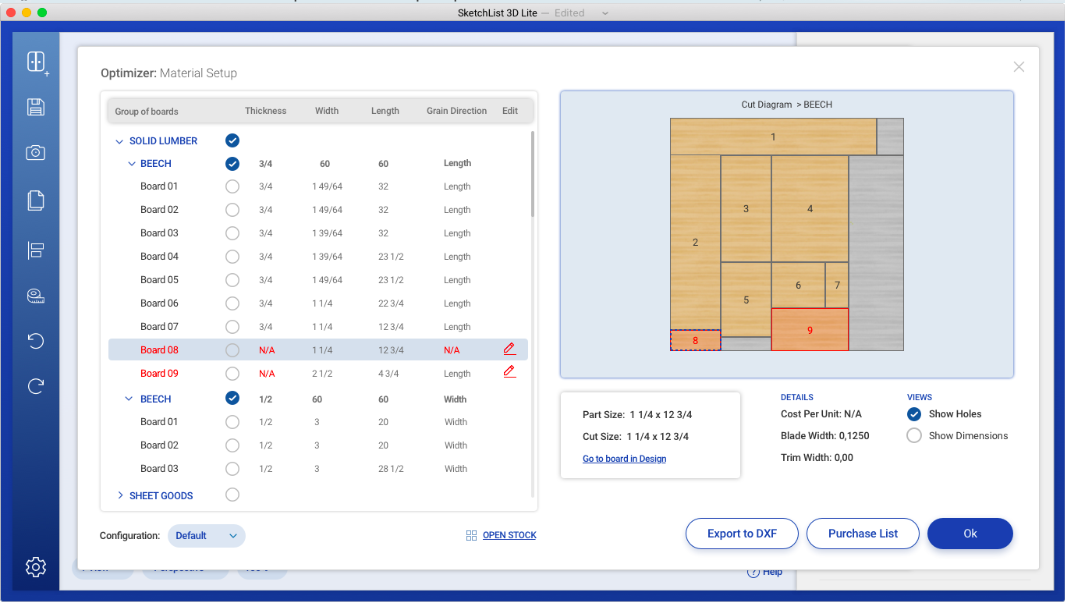Click the Width column header
This screenshot has height=602, width=1065.
coord(327,111)
